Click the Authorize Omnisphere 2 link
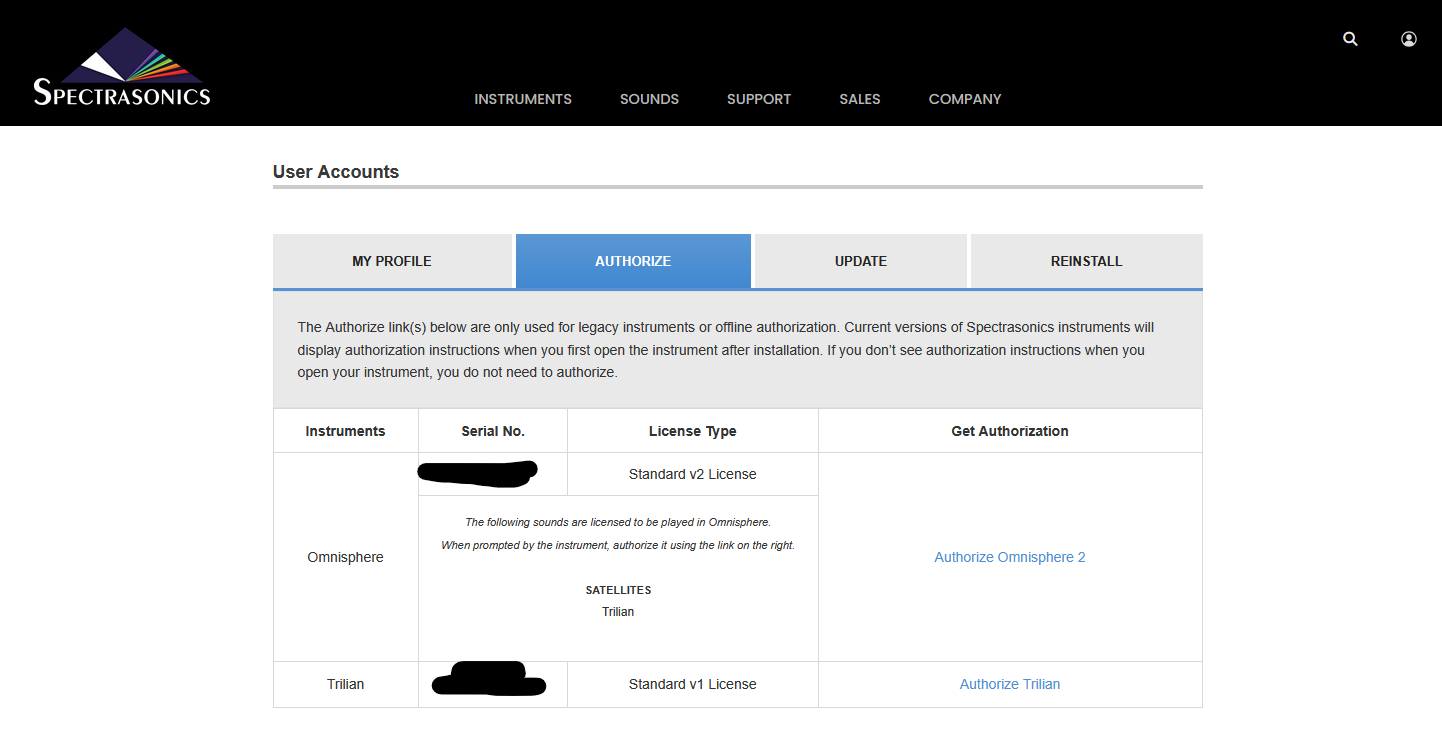The image size is (1442, 751). click(1010, 557)
